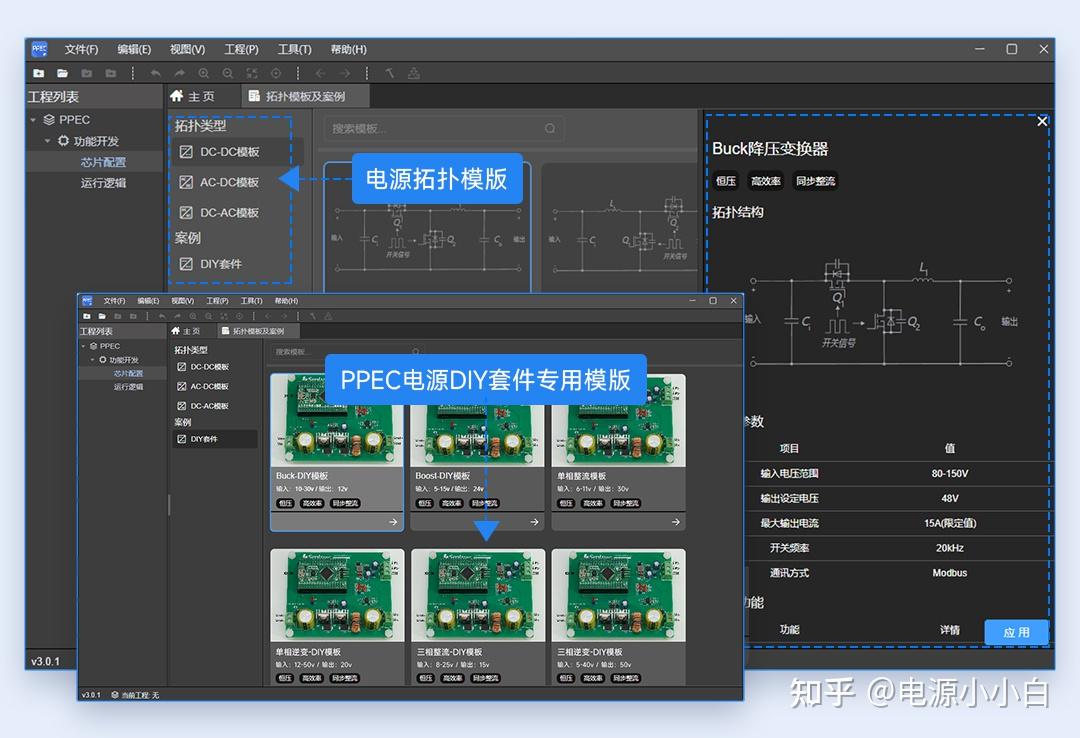Click the forward navigation arrow
This screenshot has width=1080, height=738.
(344, 72)
